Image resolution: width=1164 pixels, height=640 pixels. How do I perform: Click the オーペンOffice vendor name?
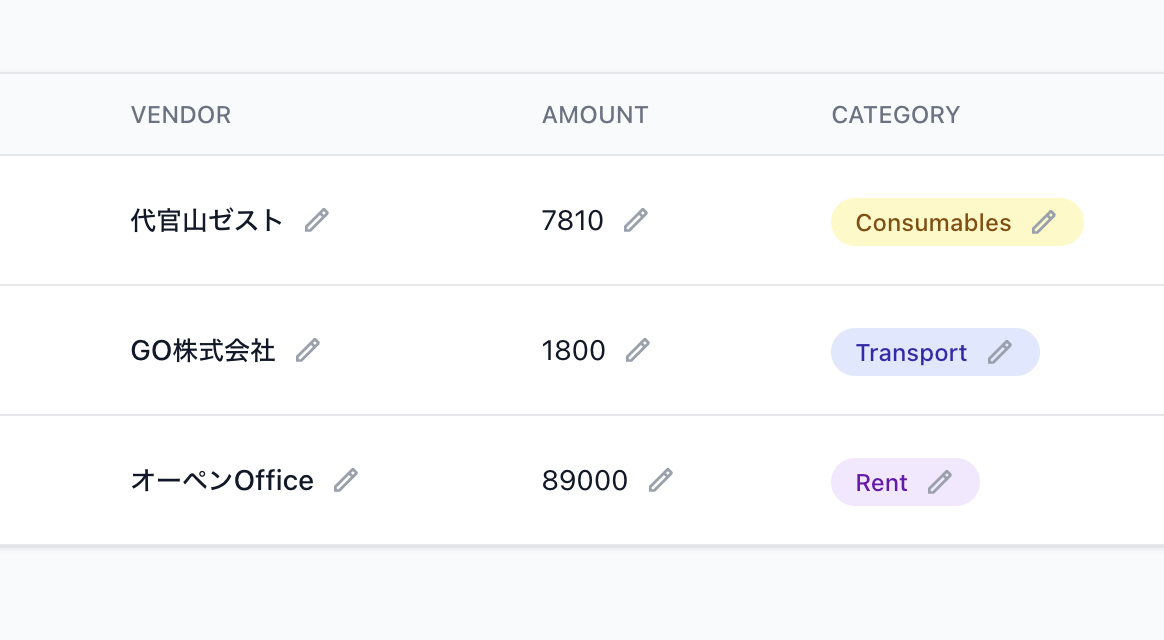coord(222,481)
